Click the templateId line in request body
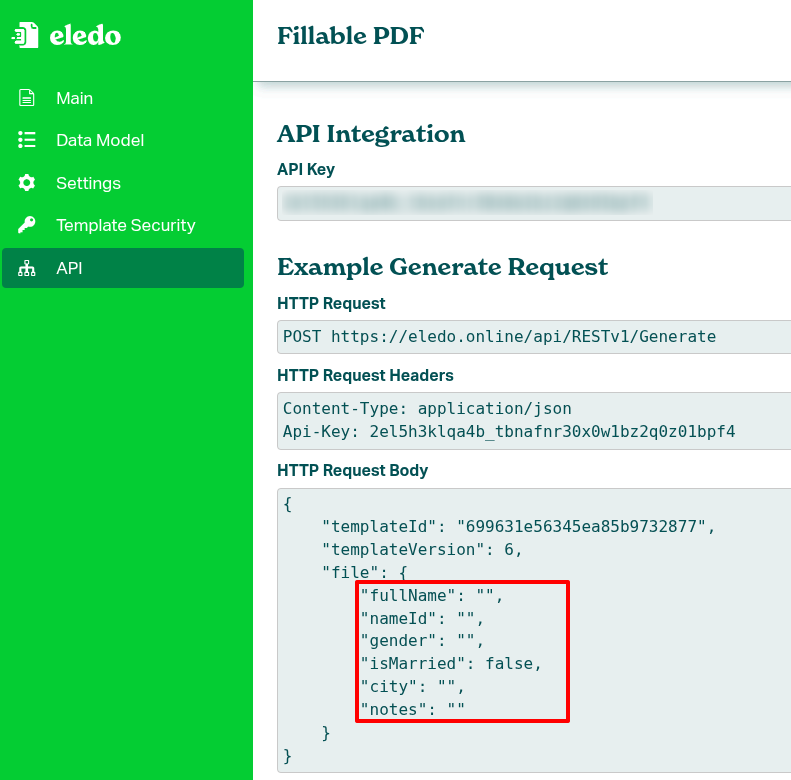The width and height of the screenshot is (791, 780). coord(518,524)
